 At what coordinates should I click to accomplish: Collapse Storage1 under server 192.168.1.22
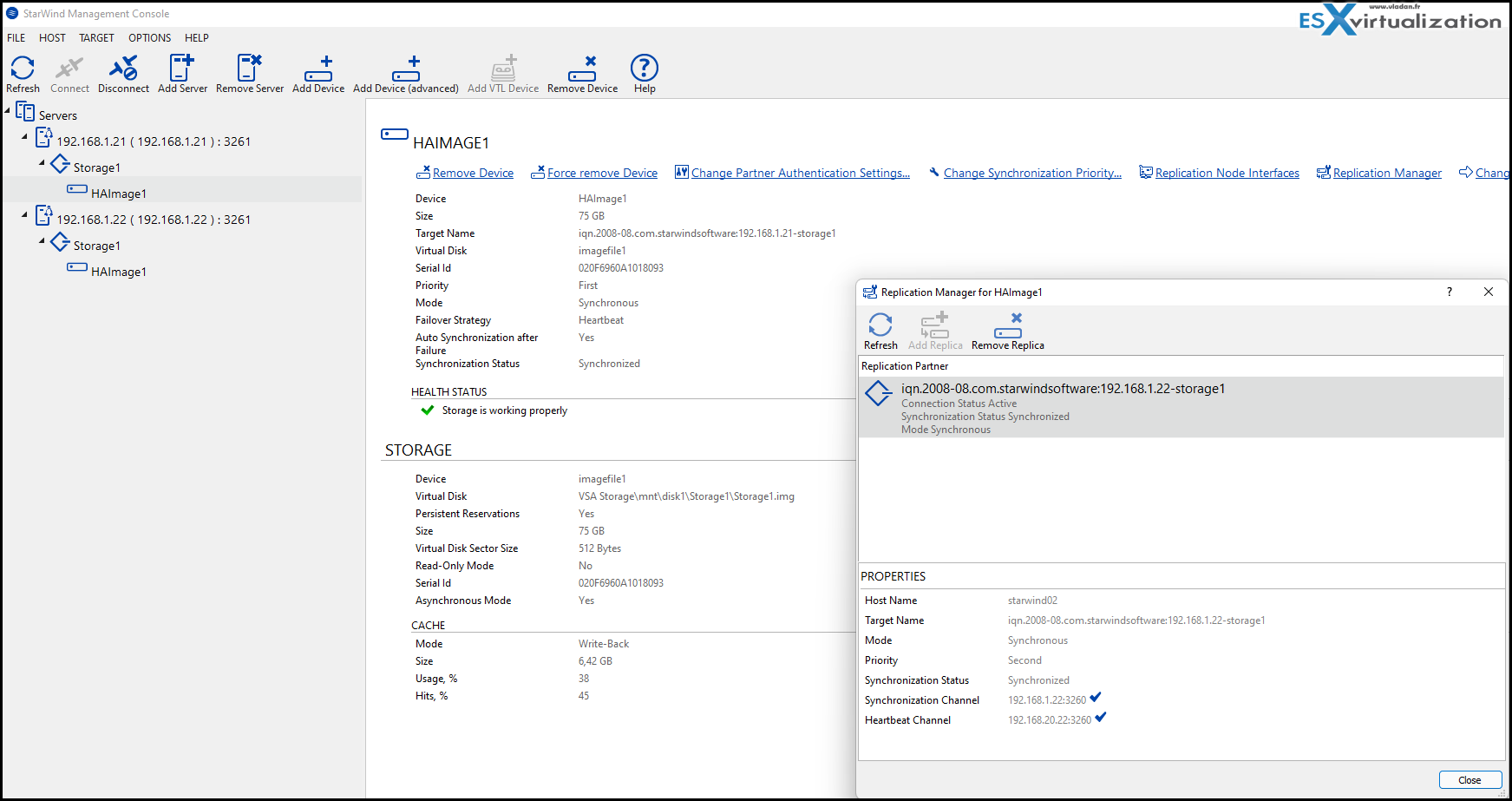pos(42,240)
